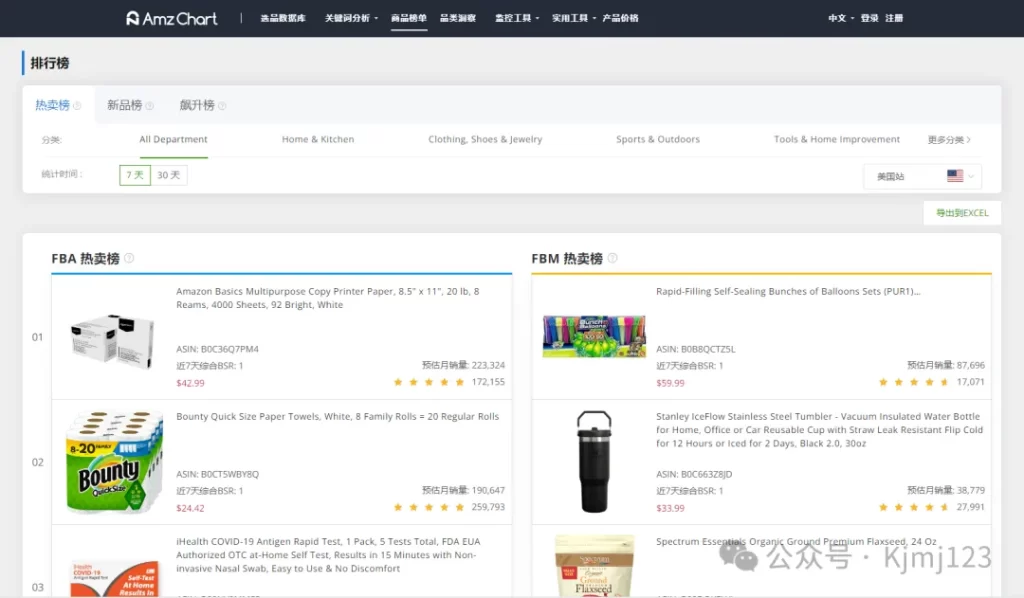Switch to the 新品榜 tab
The height and width of the screenshot is (598, 1024).
124,105
